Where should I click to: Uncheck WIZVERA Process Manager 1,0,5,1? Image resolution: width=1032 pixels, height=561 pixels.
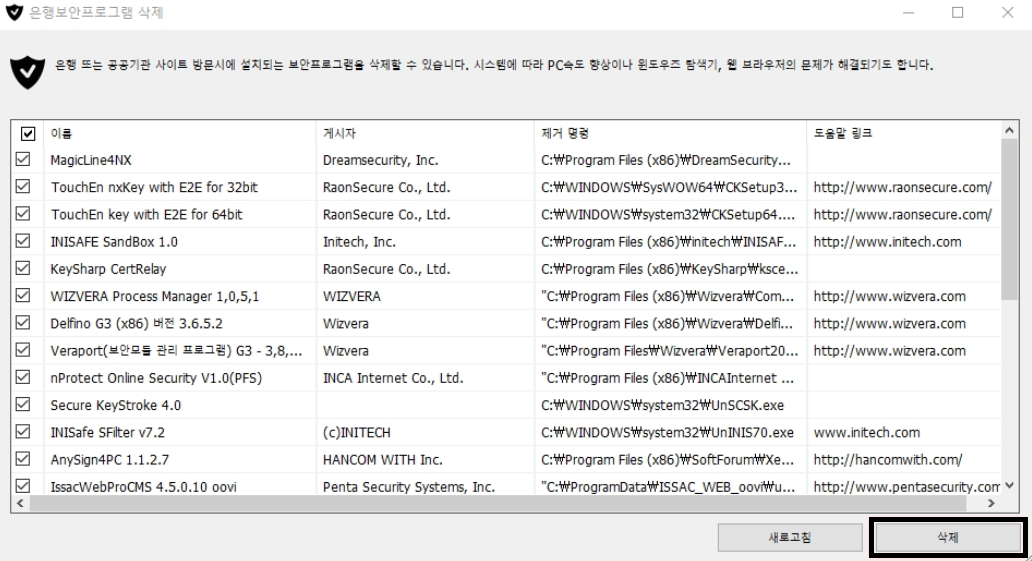pyautogui.click(x=23, y=296)
